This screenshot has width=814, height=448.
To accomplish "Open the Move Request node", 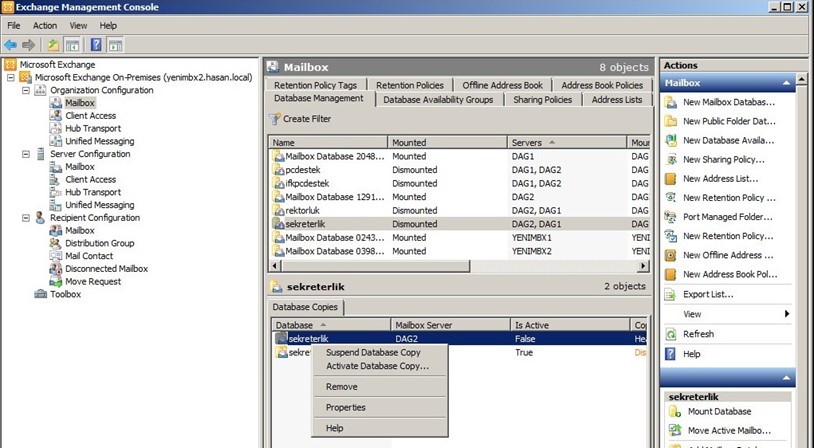I will [93, 281].
